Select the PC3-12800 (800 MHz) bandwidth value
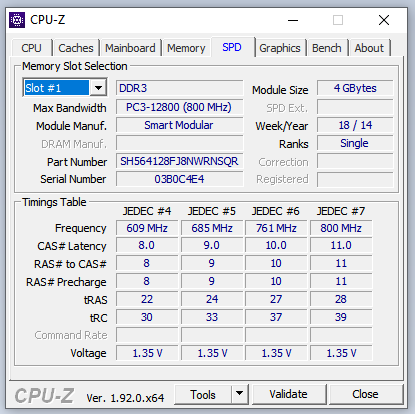415x414 pixels. (179, 107)
